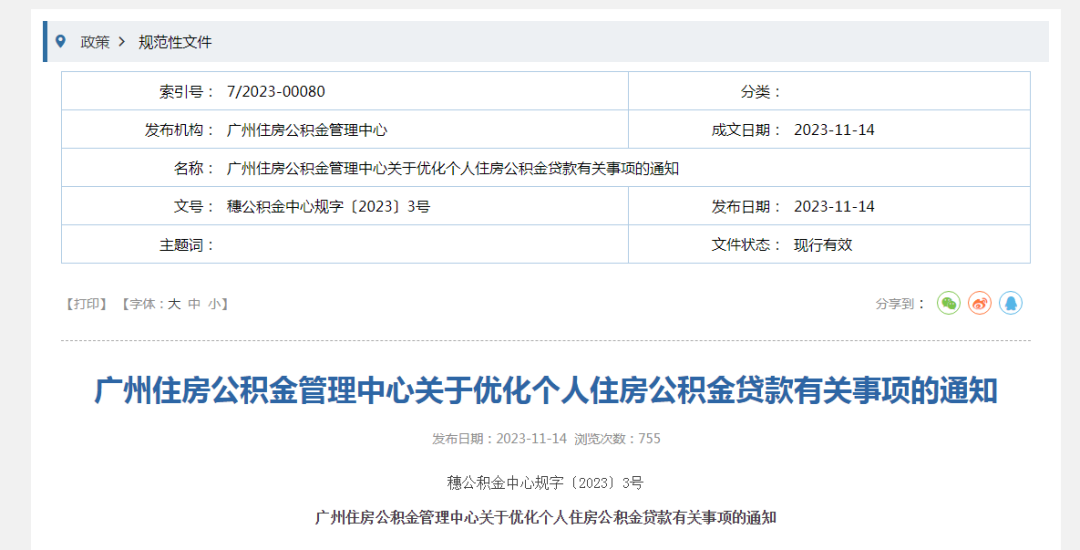Image resolution: width=1080 pixels, height=550 pixels.
Task: Click the breadcrumb chevron after 政策
Action: click(x=122, y=42)
